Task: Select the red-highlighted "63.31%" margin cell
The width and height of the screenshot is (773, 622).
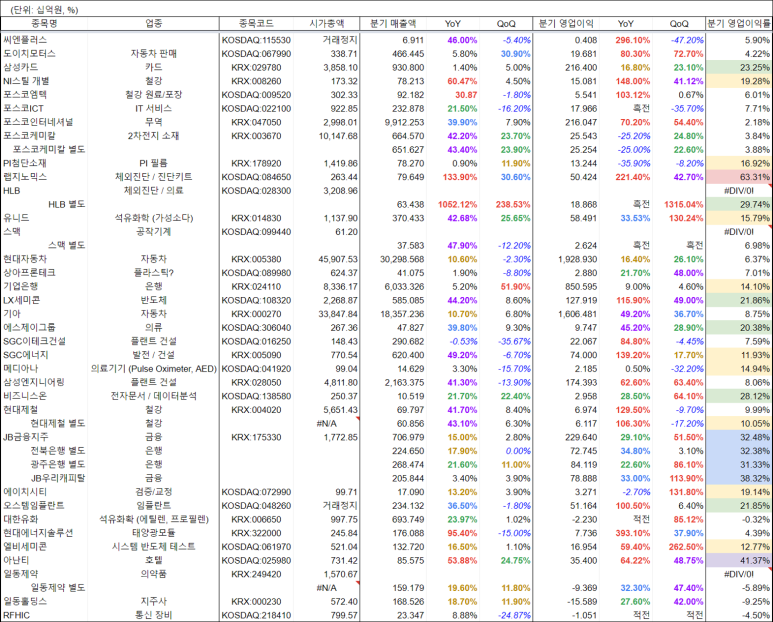Action: [738, 177]
